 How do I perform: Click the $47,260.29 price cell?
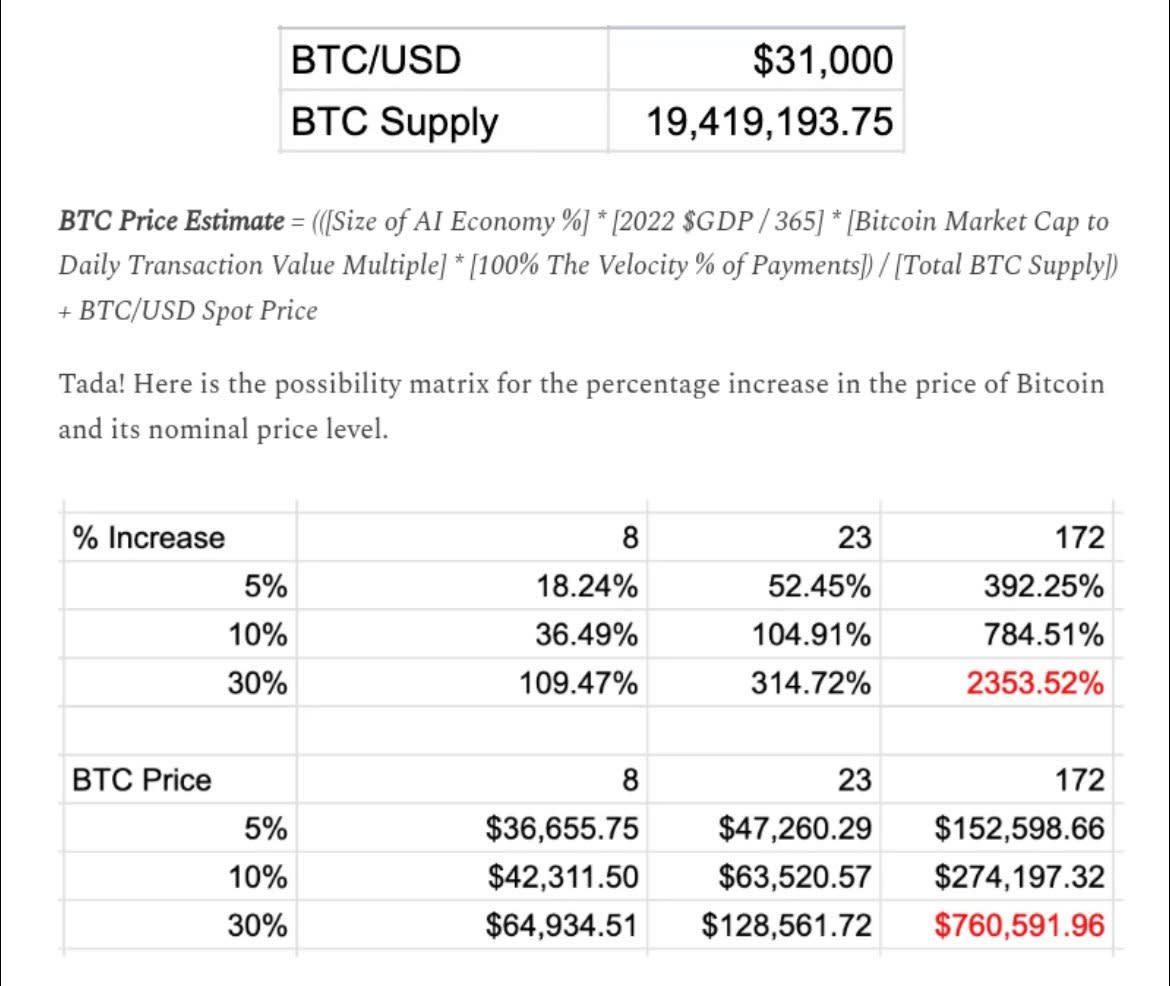795,829
